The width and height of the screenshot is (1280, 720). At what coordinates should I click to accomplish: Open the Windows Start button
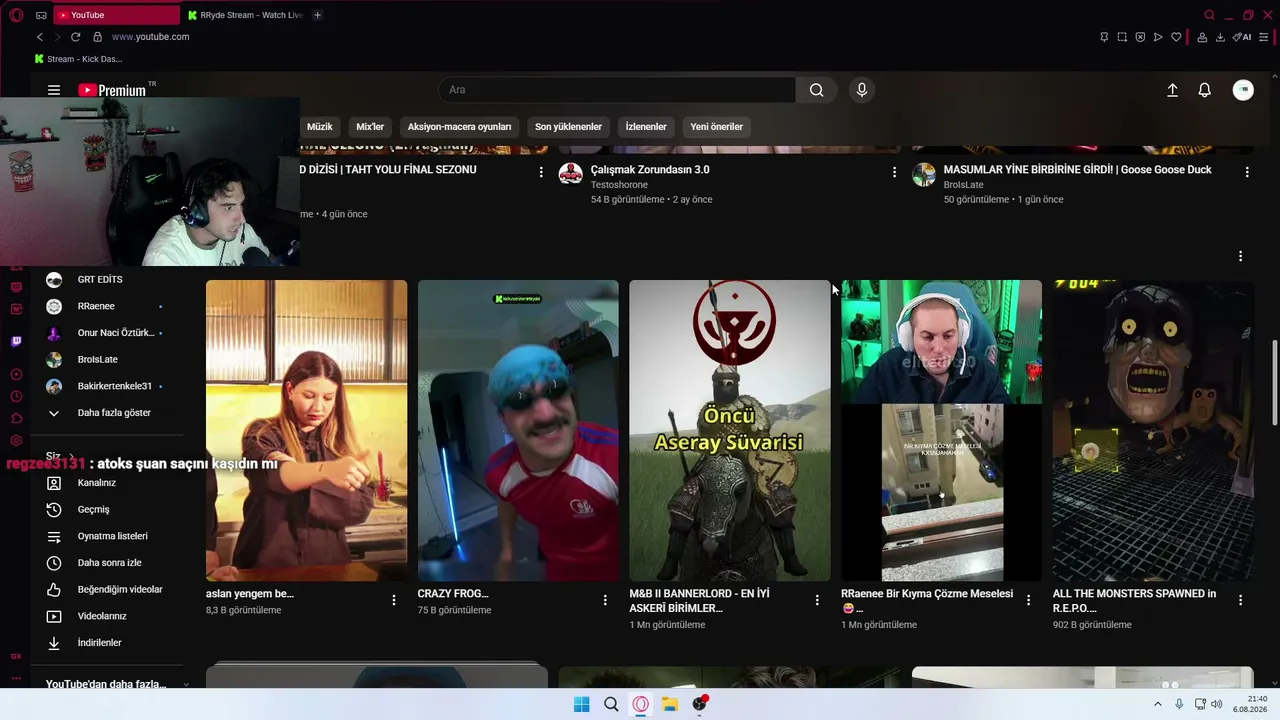pyautogui.click(x=582, y=704)
